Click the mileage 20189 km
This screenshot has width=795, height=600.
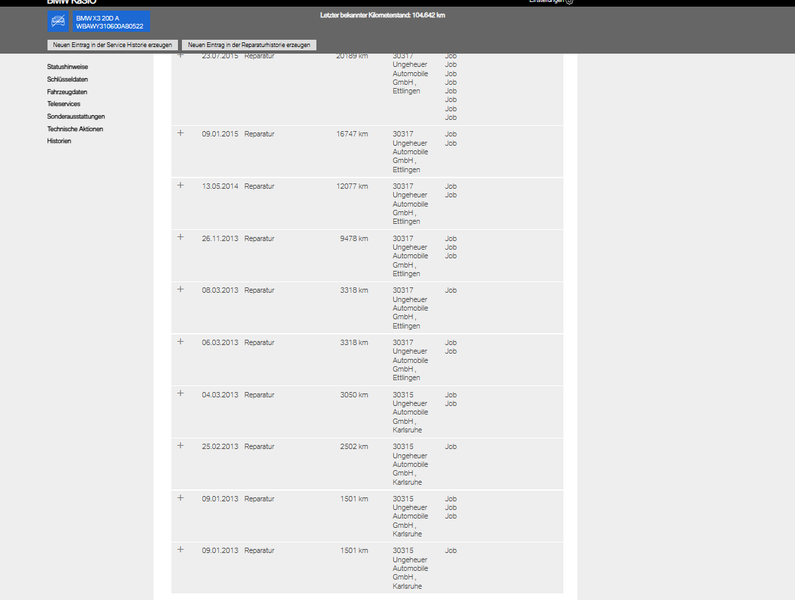pos(352,56)
